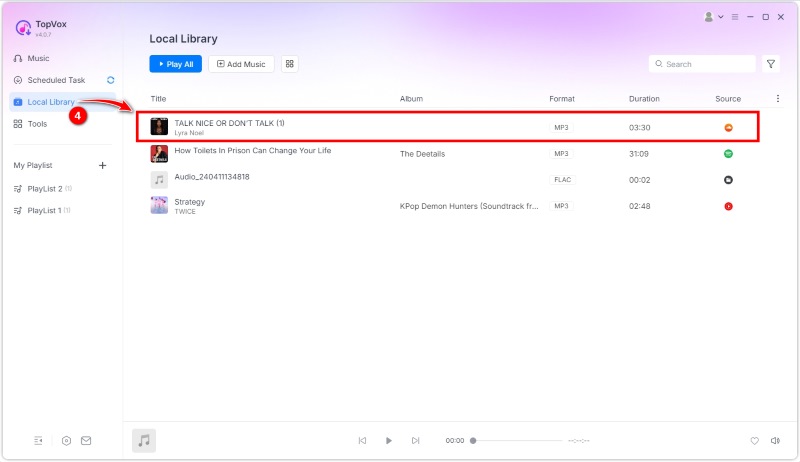Click the FLAC format badge
Screen dimensions: 800x462
pos(562,179)
